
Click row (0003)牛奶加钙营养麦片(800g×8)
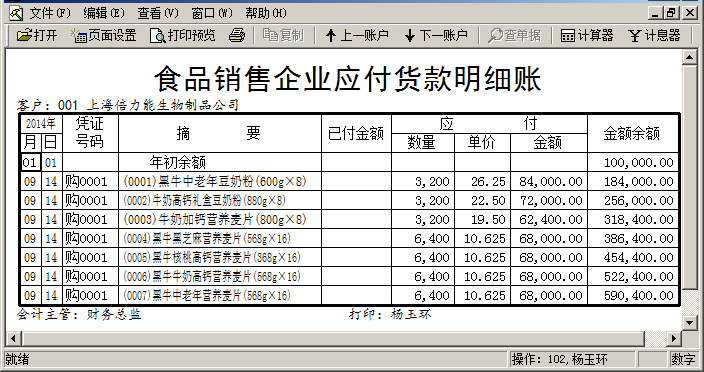[349, 219]
